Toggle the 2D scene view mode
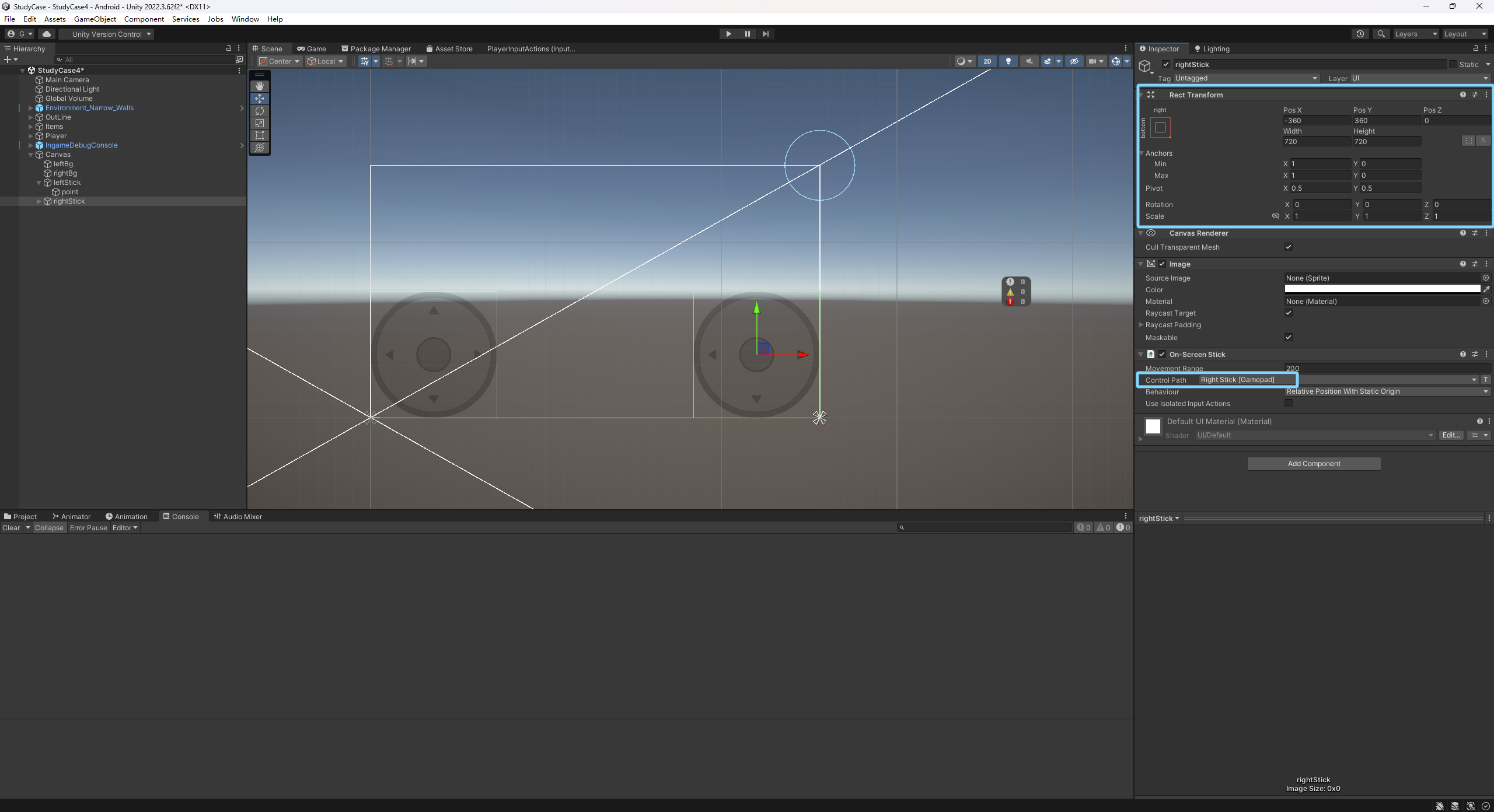The height and width of the screenshot is (812, 1494). click(987, 61)
